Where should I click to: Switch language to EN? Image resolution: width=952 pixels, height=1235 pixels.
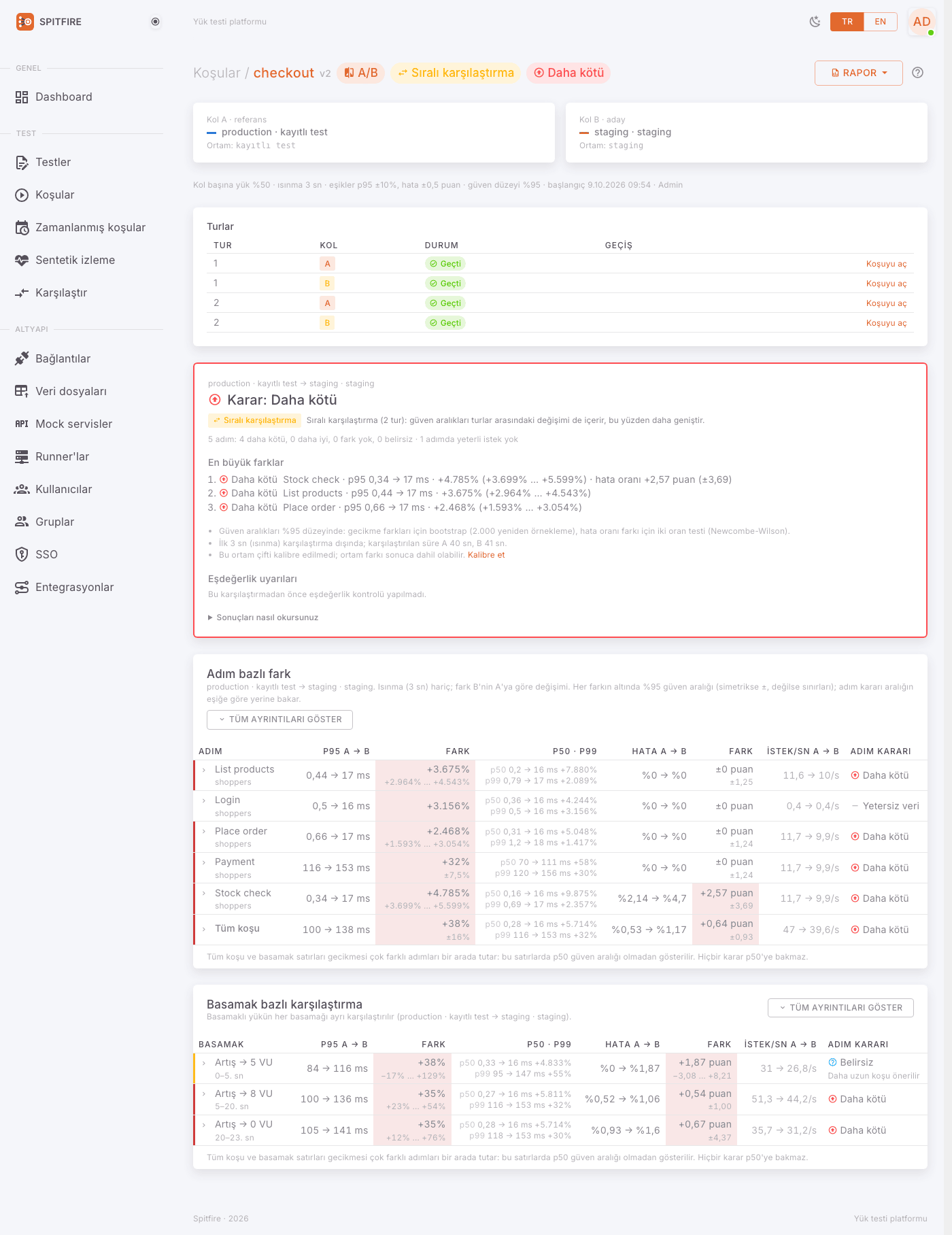click(x=881, y=22)
